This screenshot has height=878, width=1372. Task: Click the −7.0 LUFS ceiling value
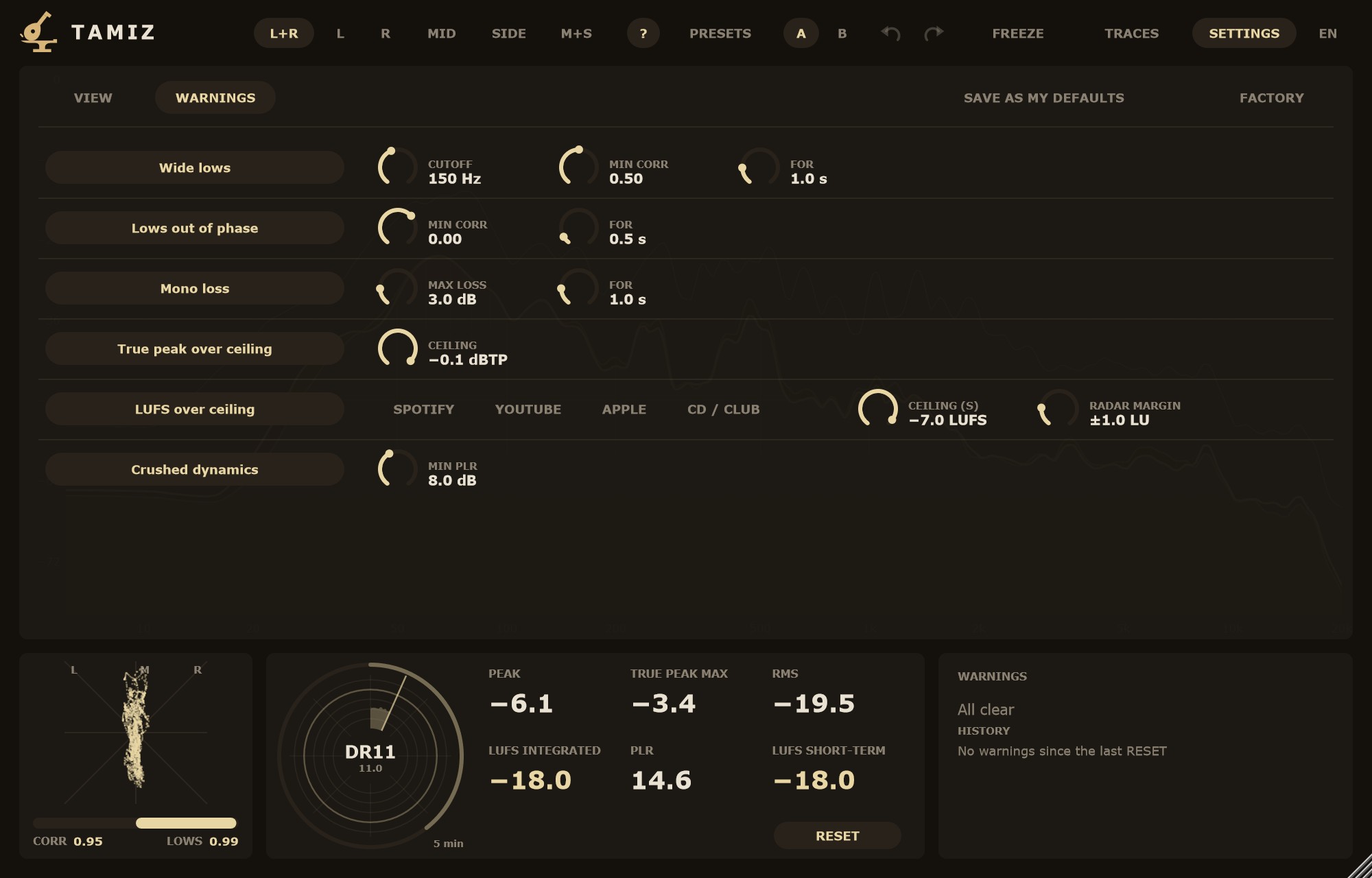pos(947,420)
